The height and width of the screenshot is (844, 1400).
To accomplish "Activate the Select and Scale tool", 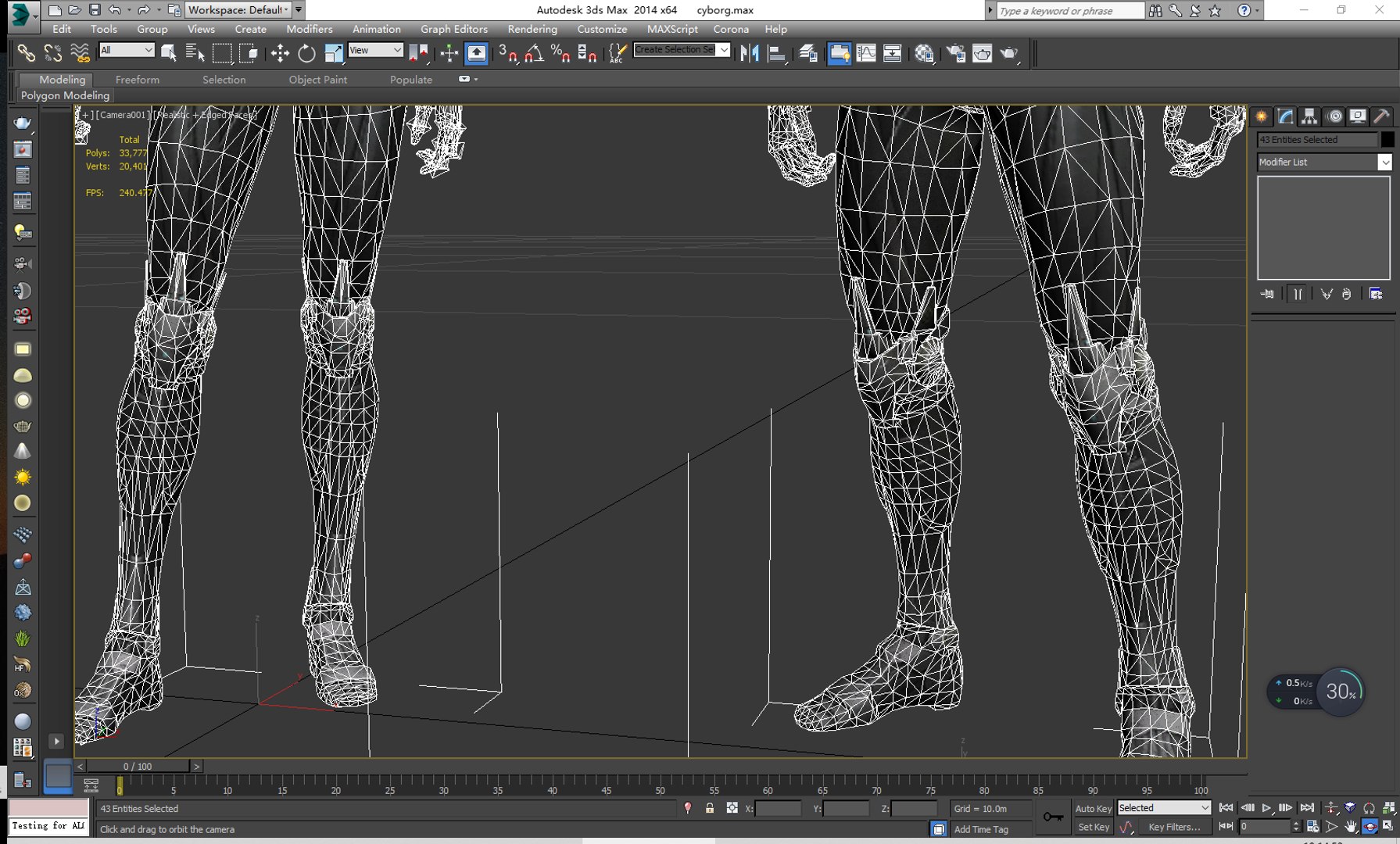I will 334,53.
